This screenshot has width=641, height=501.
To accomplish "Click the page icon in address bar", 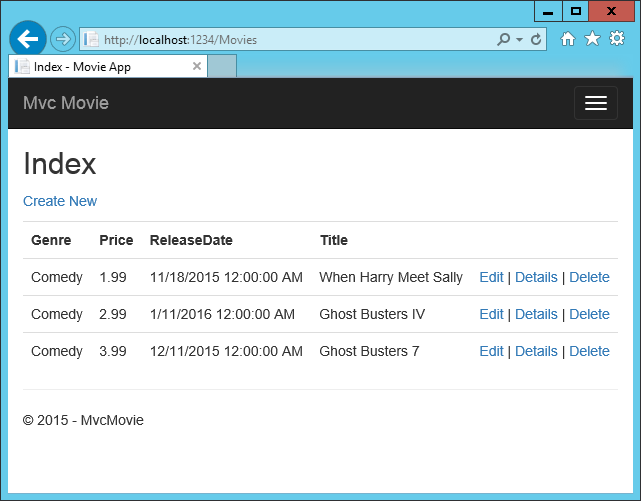I will (91, 40).
